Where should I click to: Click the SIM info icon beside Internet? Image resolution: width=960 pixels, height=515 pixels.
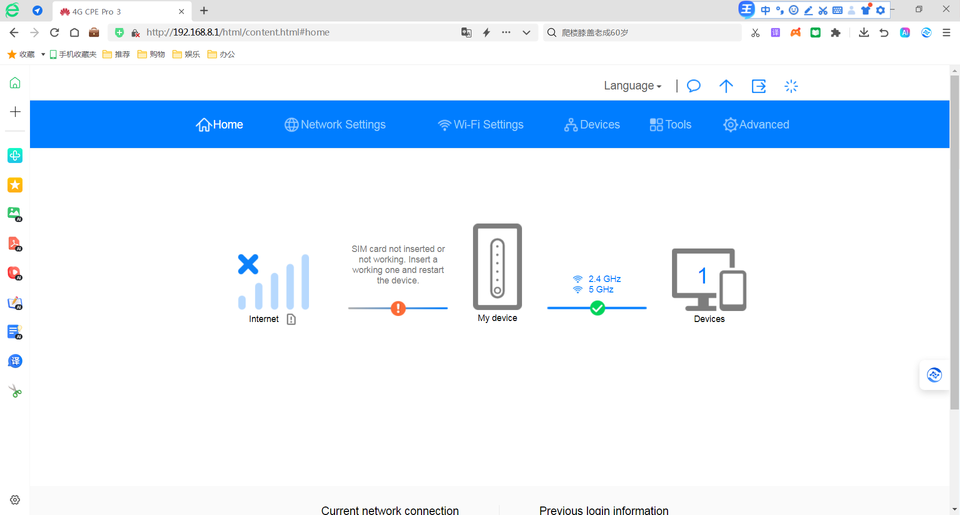point(291,320)
